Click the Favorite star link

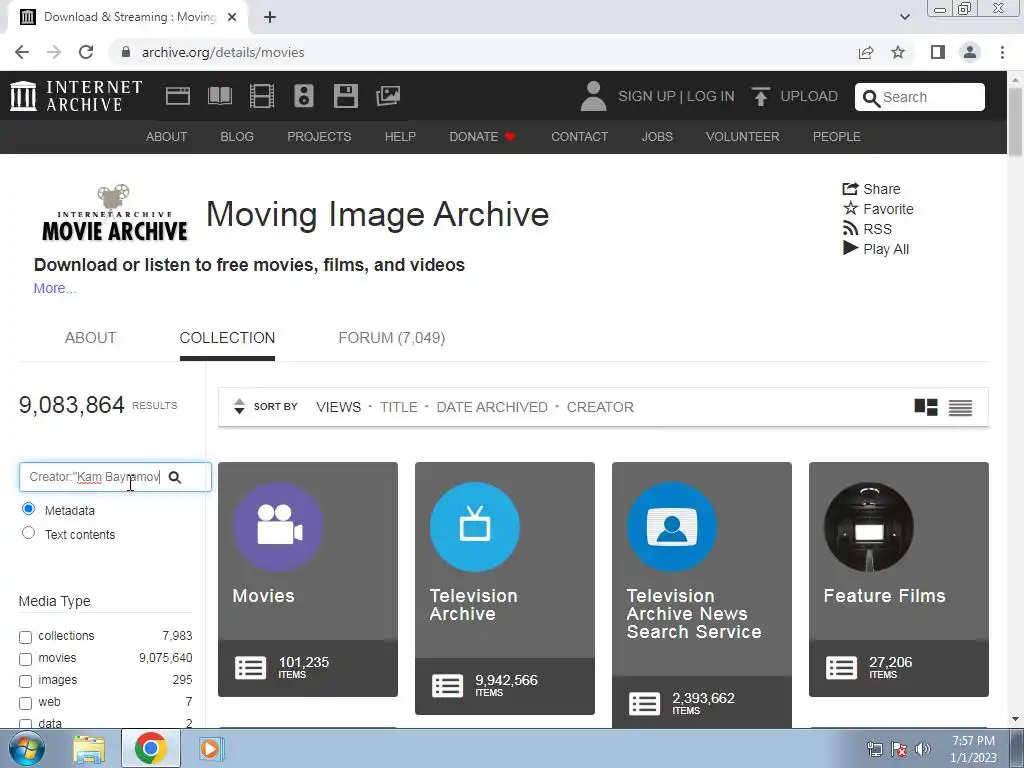coord(878,209)
